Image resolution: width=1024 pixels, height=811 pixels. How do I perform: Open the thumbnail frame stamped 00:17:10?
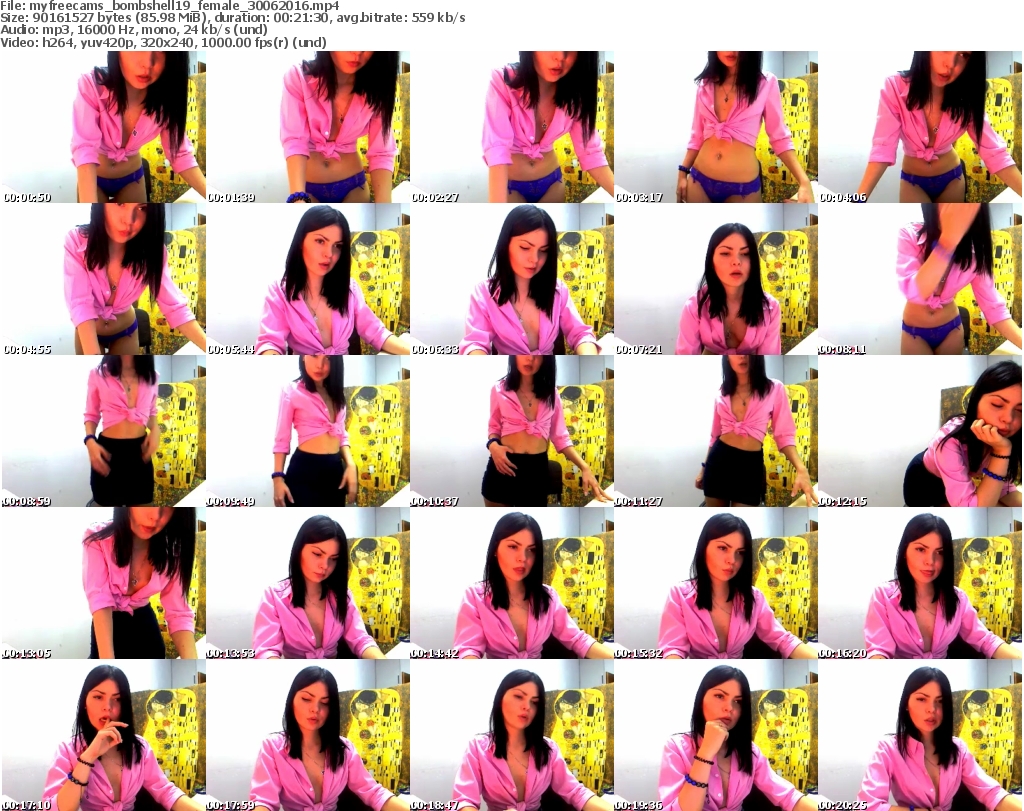pyautogui.click(x=104, y=735)
